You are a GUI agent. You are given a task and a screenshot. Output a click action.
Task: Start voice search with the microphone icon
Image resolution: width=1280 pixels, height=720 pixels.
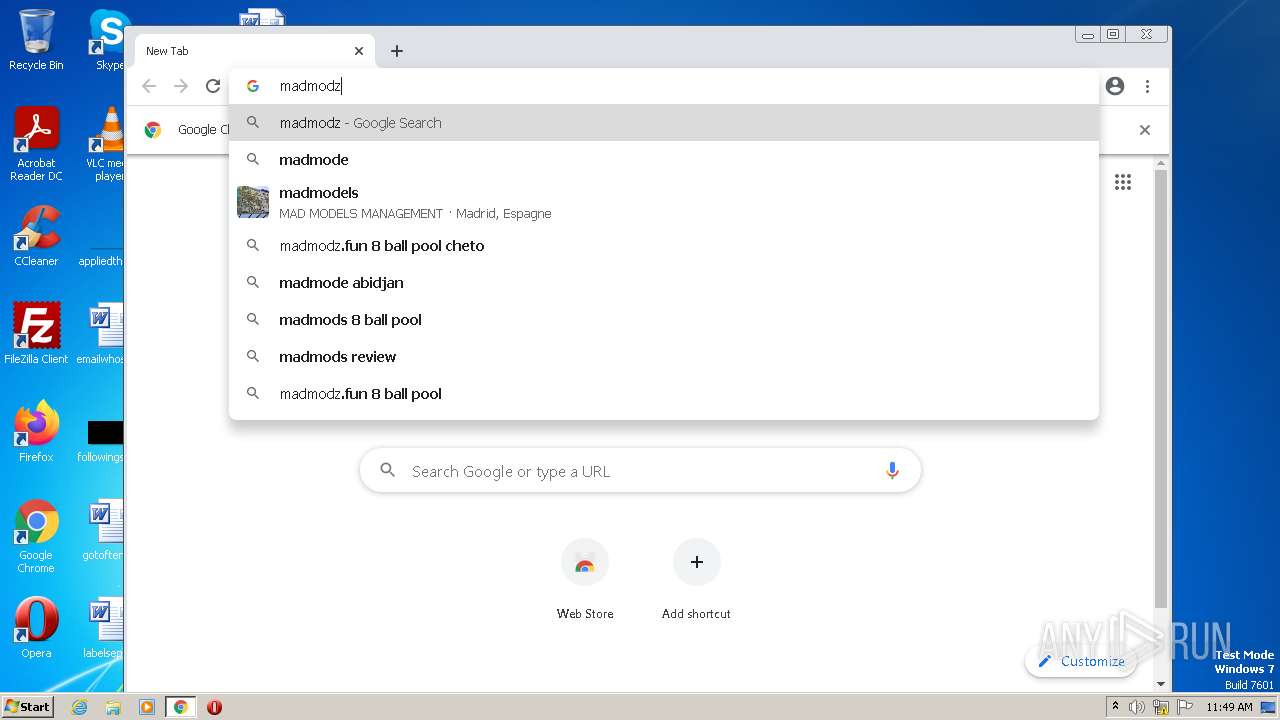tap(892, 471)
